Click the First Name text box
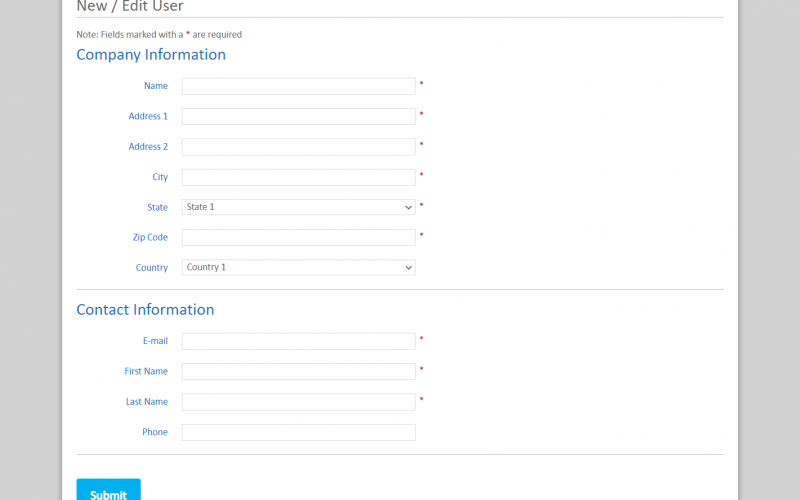Viewport: 800px width, 500px height. (298, 371)
